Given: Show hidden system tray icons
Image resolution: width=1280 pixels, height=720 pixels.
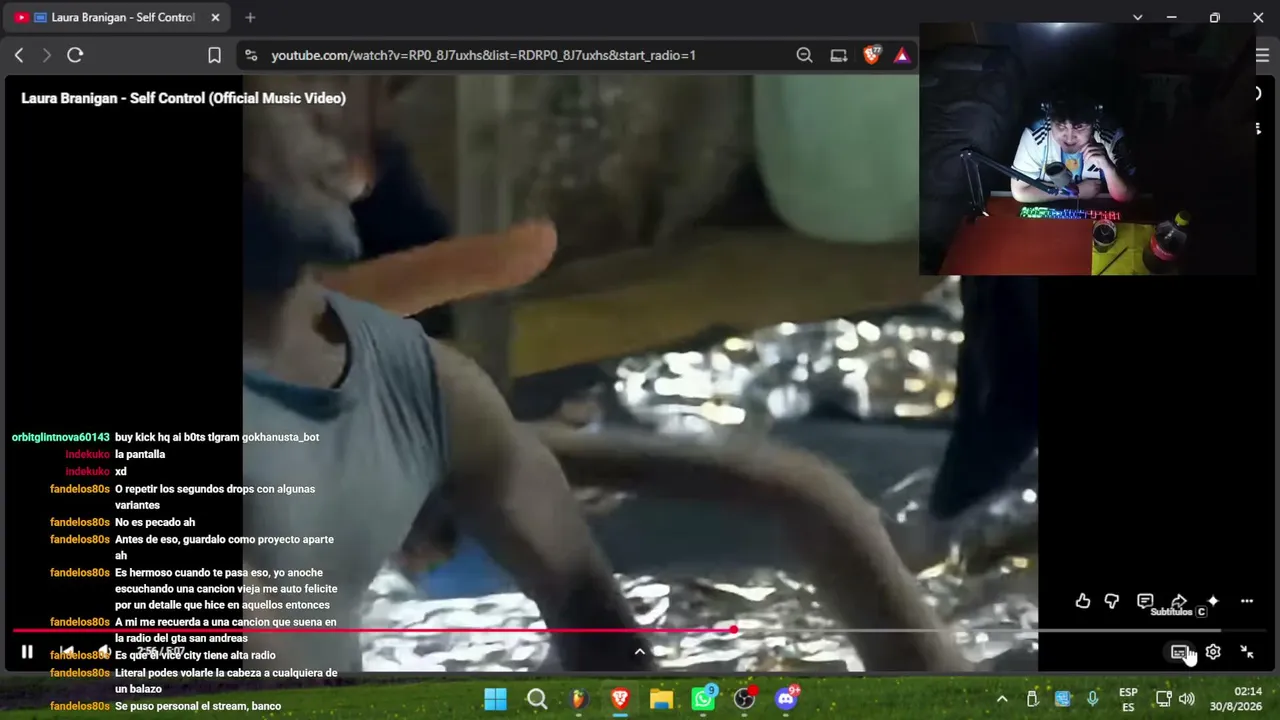Looking at the screenshot, I should 1002,699.
